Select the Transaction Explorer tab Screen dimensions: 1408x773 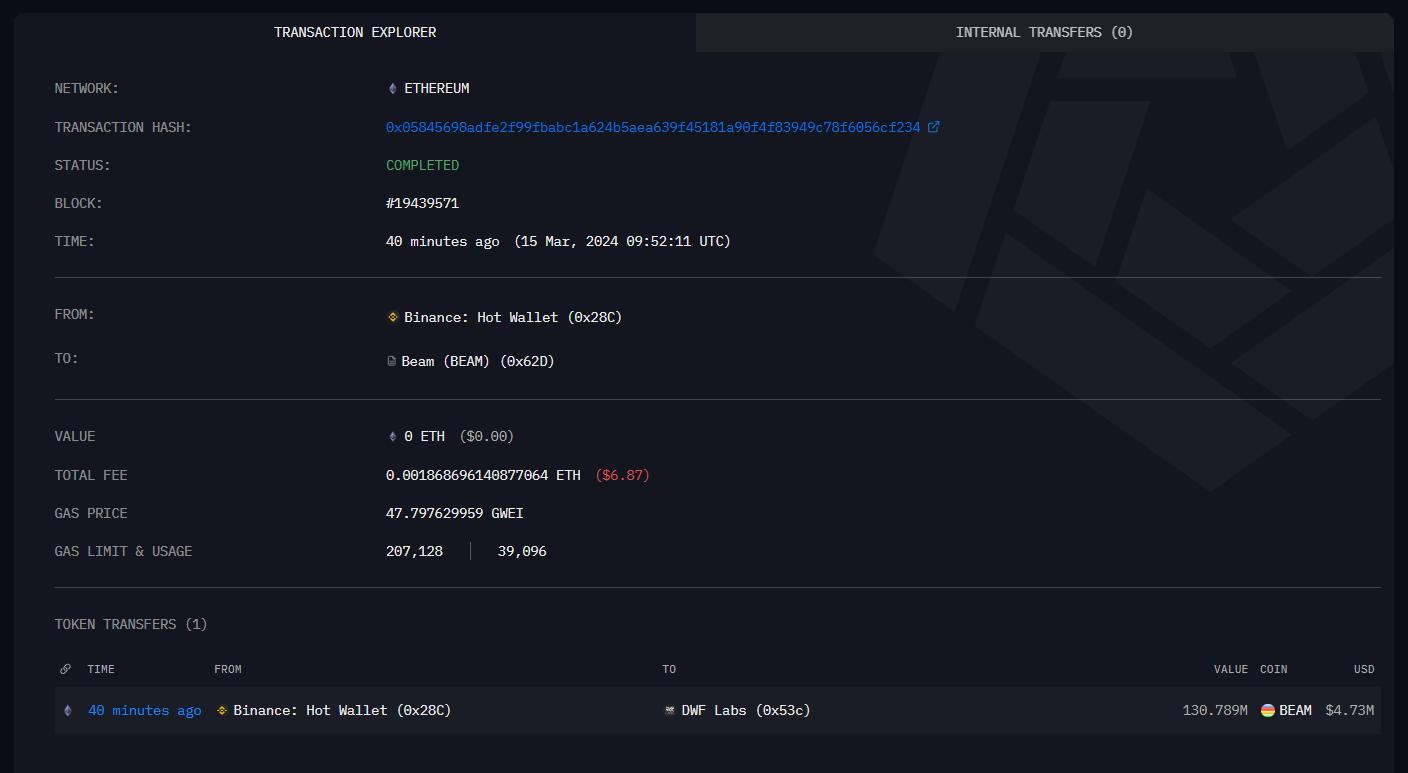click(x=355, y=33)
